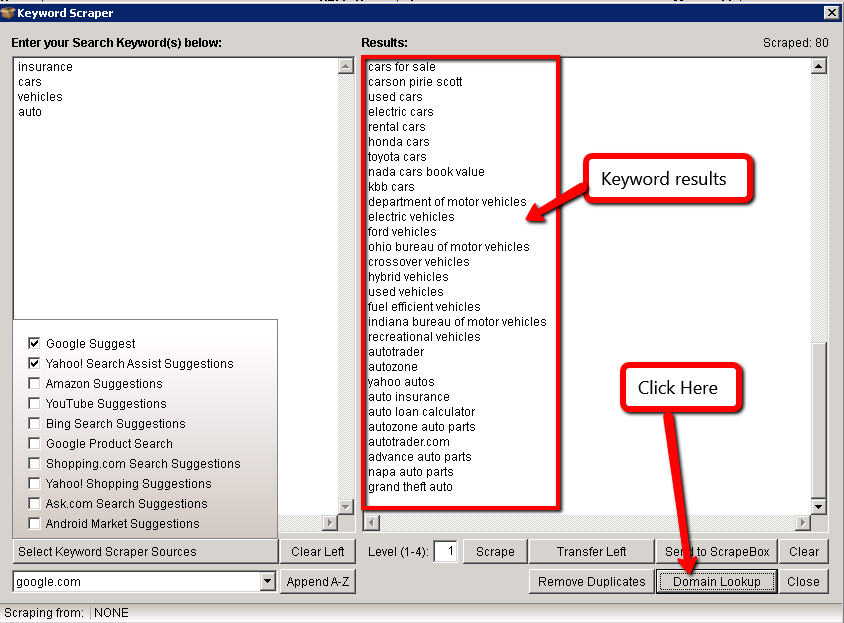Click the Level (1-4) input field
The height and width of the screenshot is (623, 844).
pyautogui.click(x=446, y=552)
